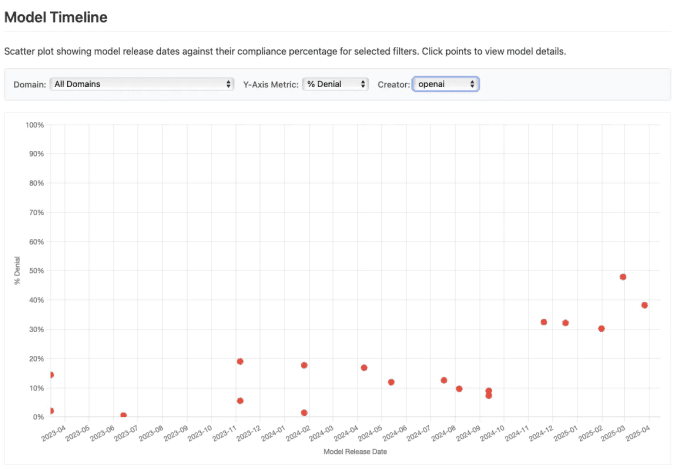Click the 2025-01 data point near 32%
This screenshot has height=470, width=680.
(x=566, y=323)
